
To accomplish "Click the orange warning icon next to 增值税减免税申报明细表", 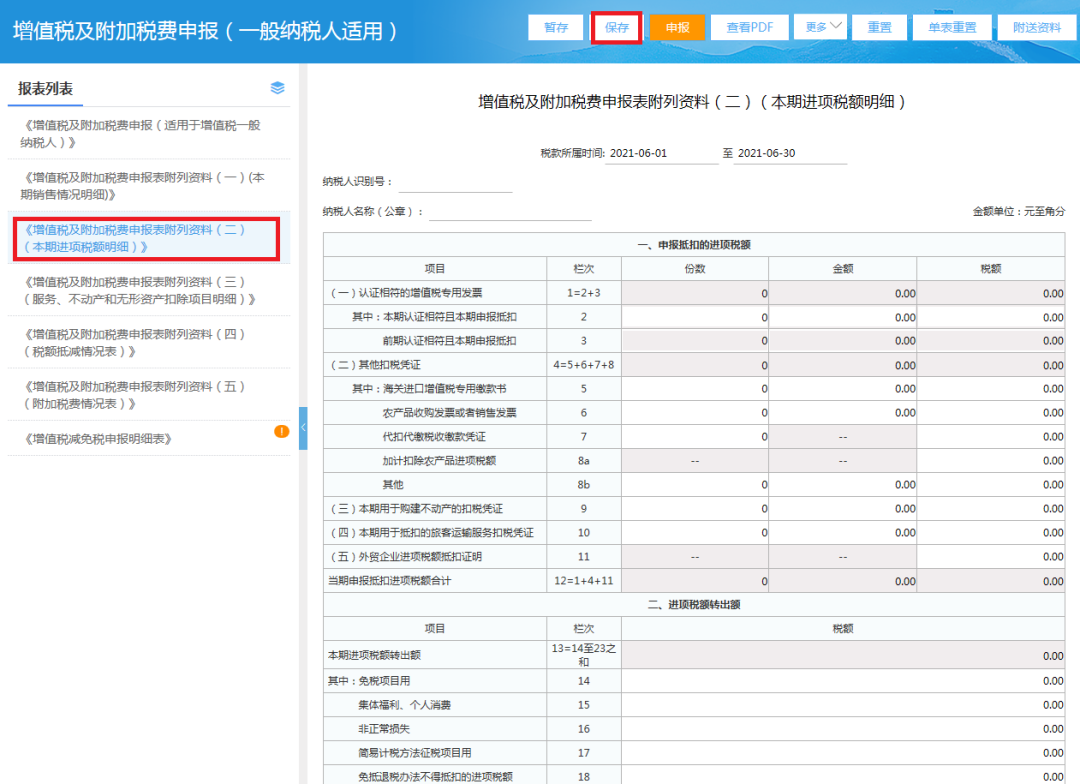I will coord(282,431).
